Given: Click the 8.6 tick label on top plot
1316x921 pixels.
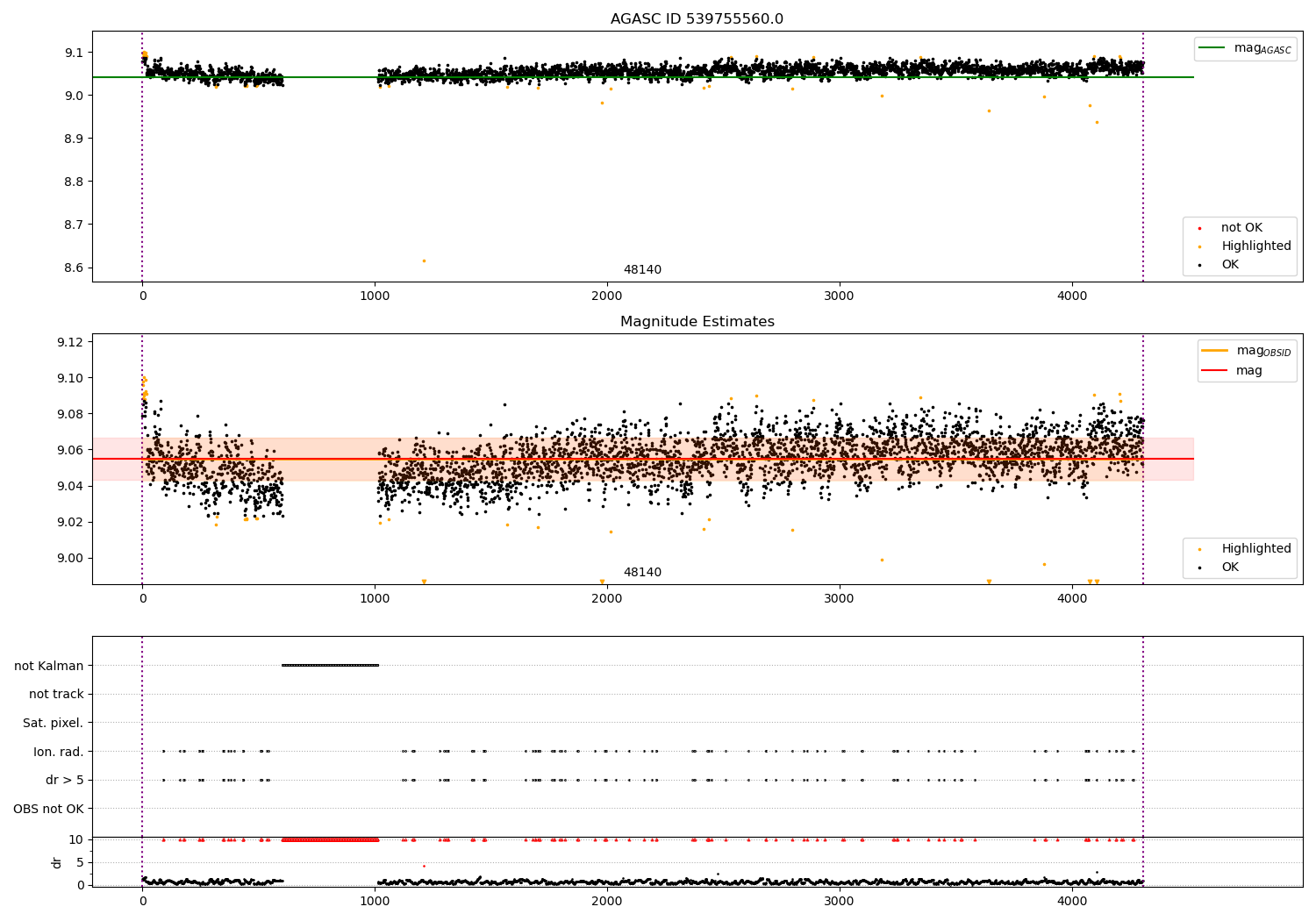Looking at the screenshot, I should tap(75, 268).
